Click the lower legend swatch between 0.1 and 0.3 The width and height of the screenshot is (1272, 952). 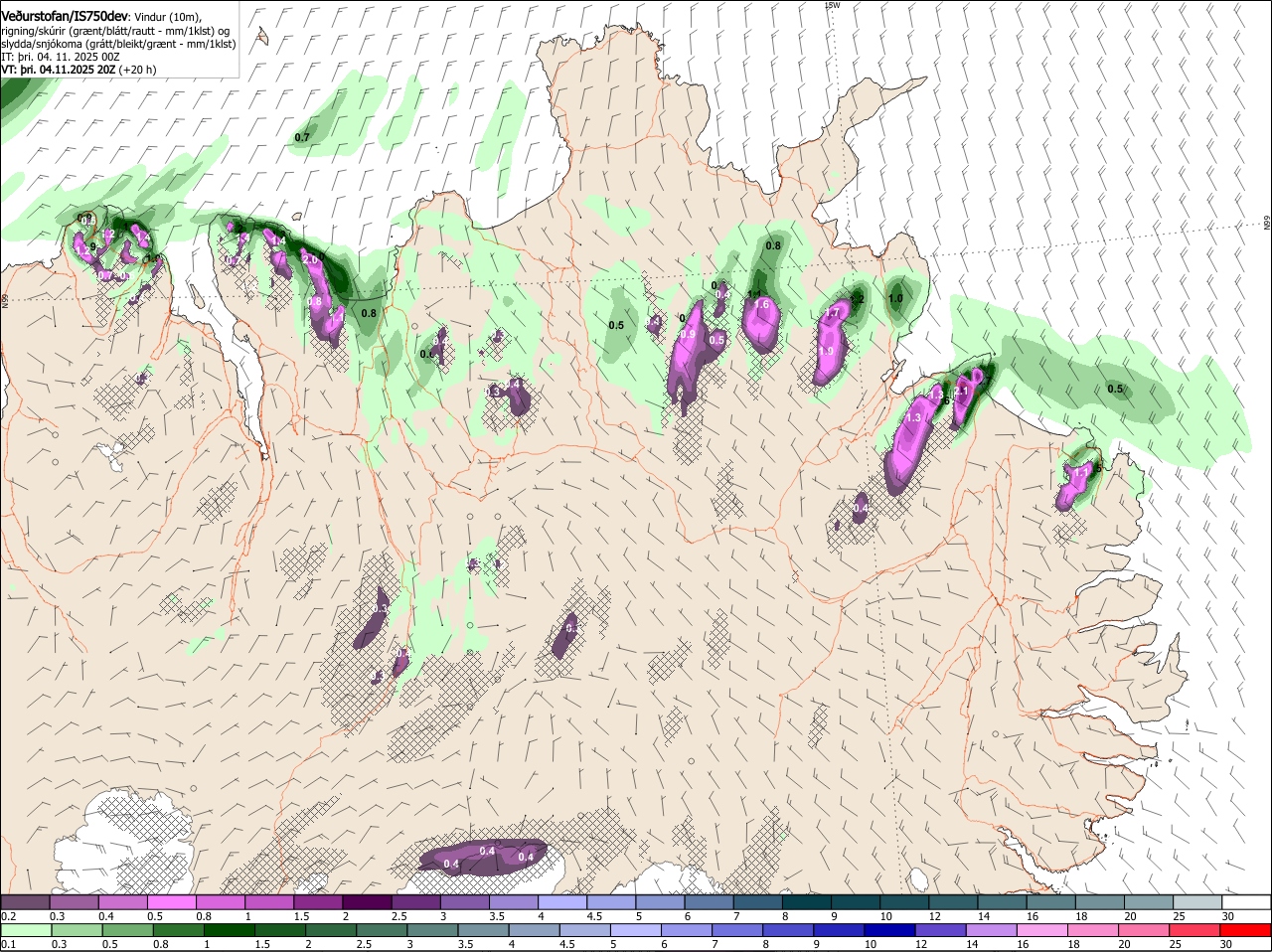[x=25, y=930]
